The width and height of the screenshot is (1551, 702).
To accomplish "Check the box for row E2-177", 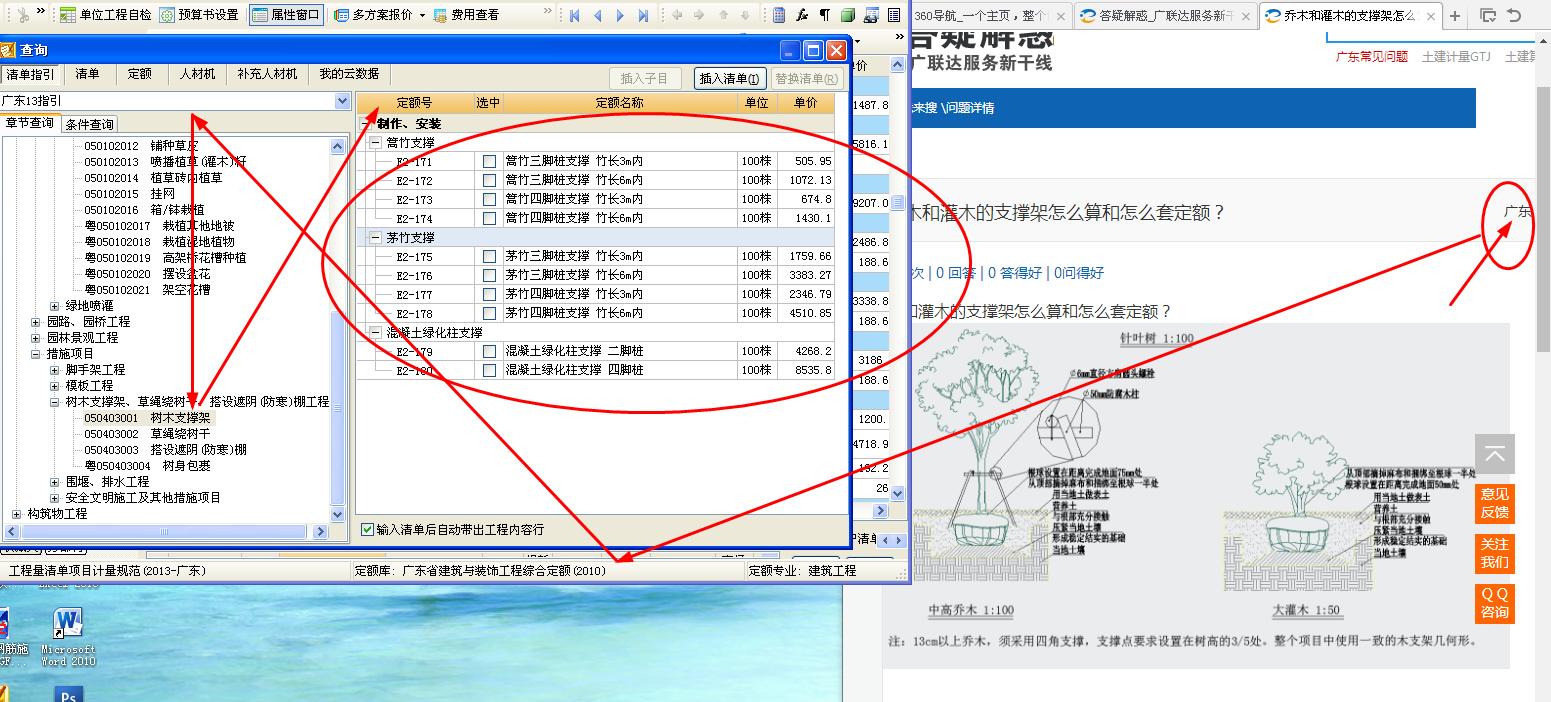I will pyautogui.click(x=489, y=294).
